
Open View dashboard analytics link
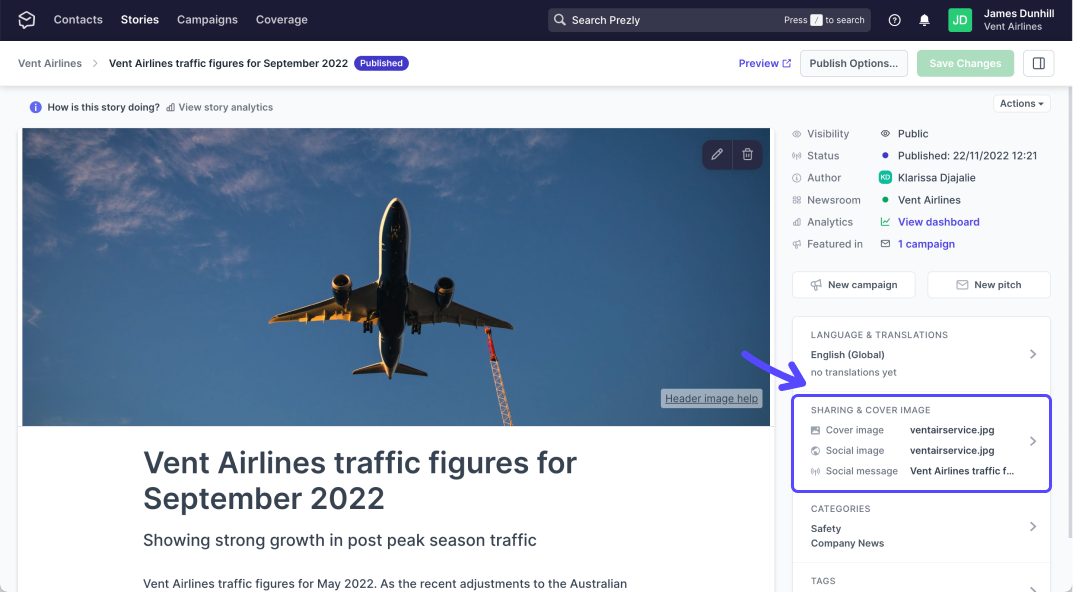pyautogui.click(x=938, y=222)
